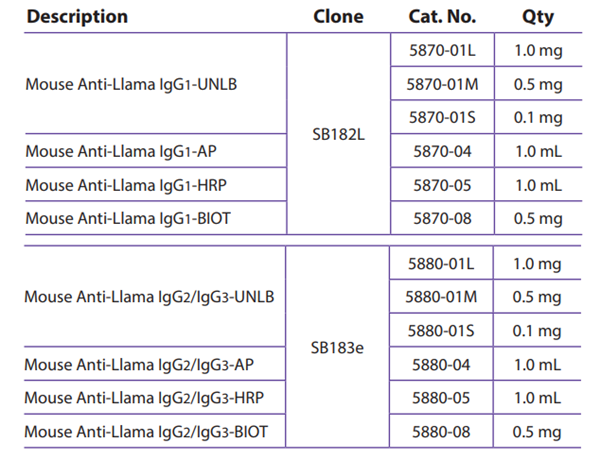Select catalog number 5870-01M
This screenshot has height=459, width=600.
[x=441, y=83]
